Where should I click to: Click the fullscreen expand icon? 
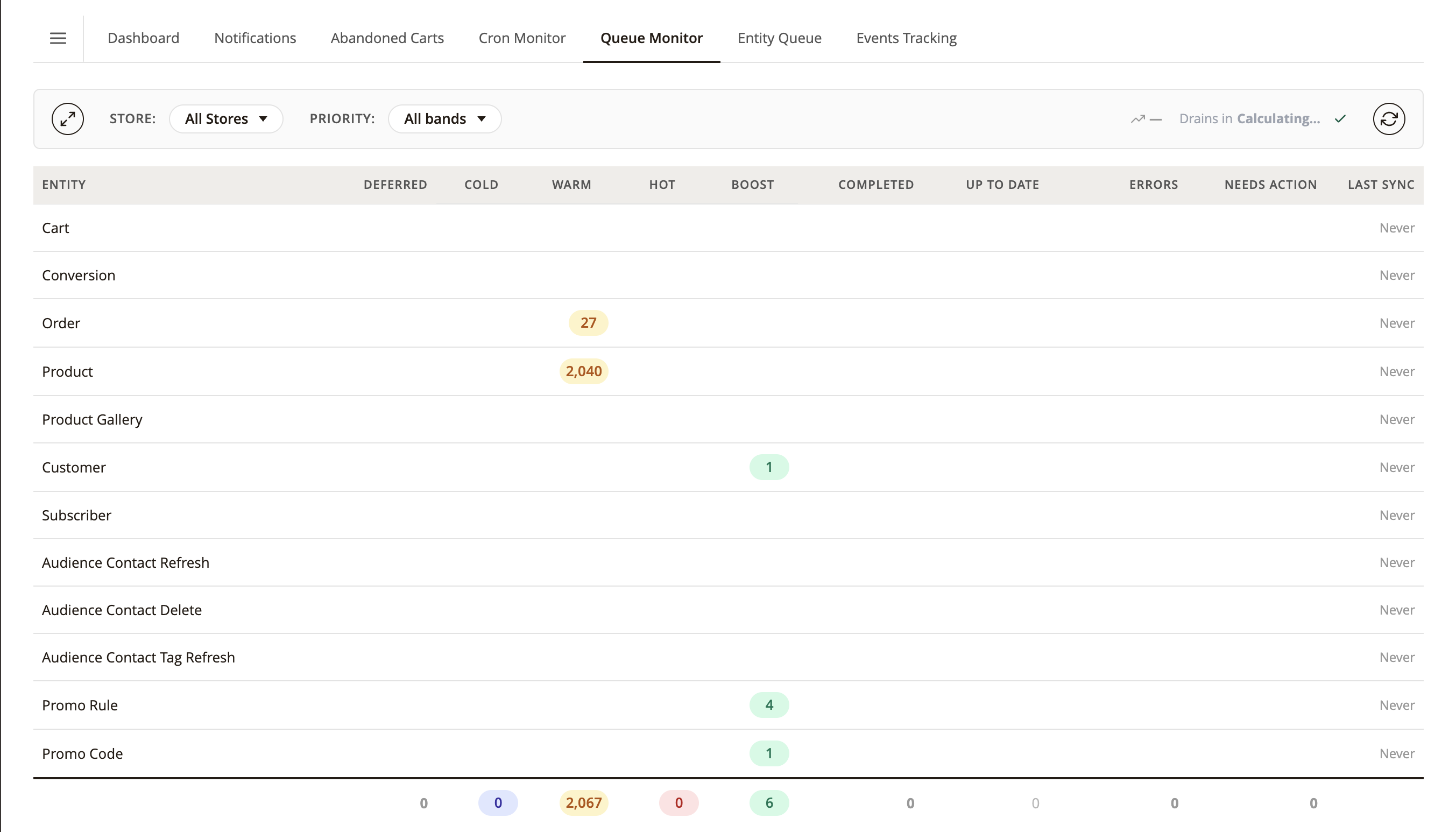tap(67, 119)
